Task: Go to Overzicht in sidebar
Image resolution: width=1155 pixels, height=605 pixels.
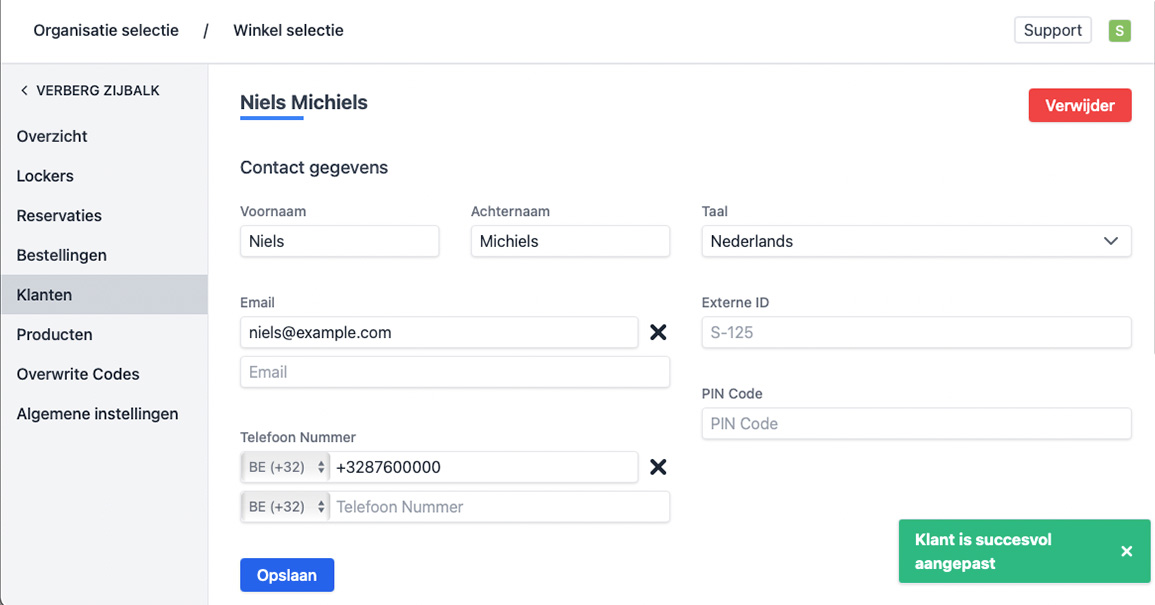Action: (x=52, y=136)
